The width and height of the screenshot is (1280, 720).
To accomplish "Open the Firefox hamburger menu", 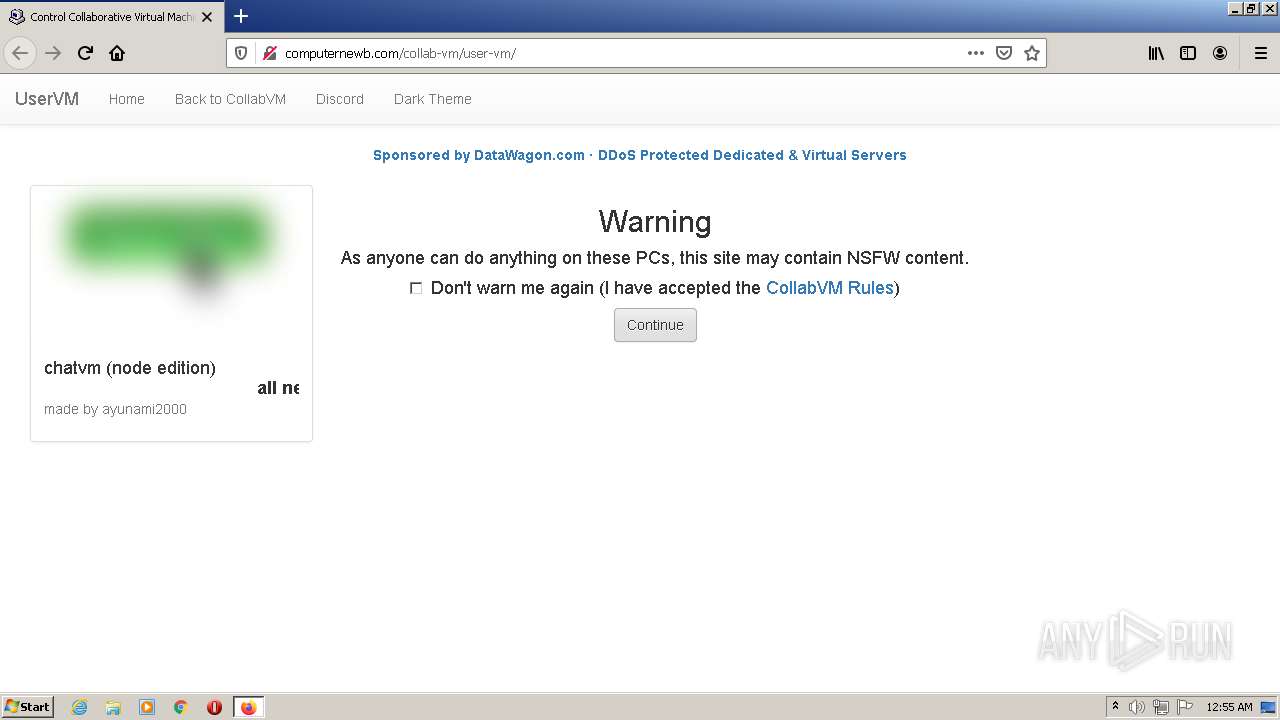I will pyautogui.click(x=1261, y=53).
